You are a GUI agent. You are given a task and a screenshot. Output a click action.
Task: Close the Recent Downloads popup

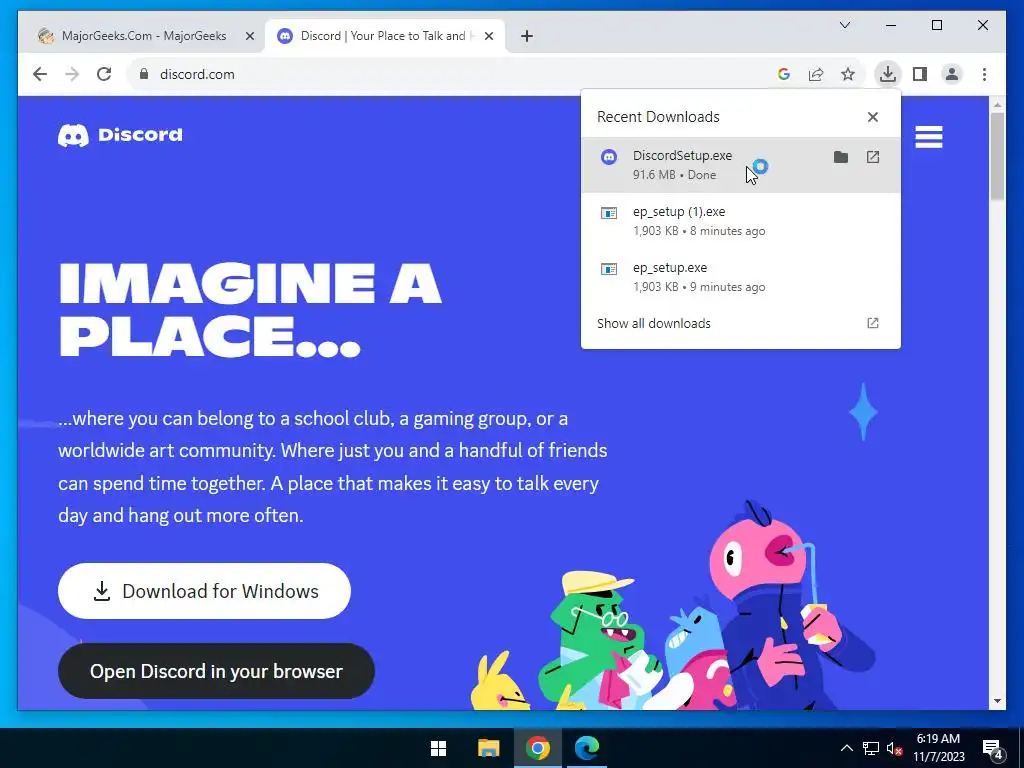[873, 117]
